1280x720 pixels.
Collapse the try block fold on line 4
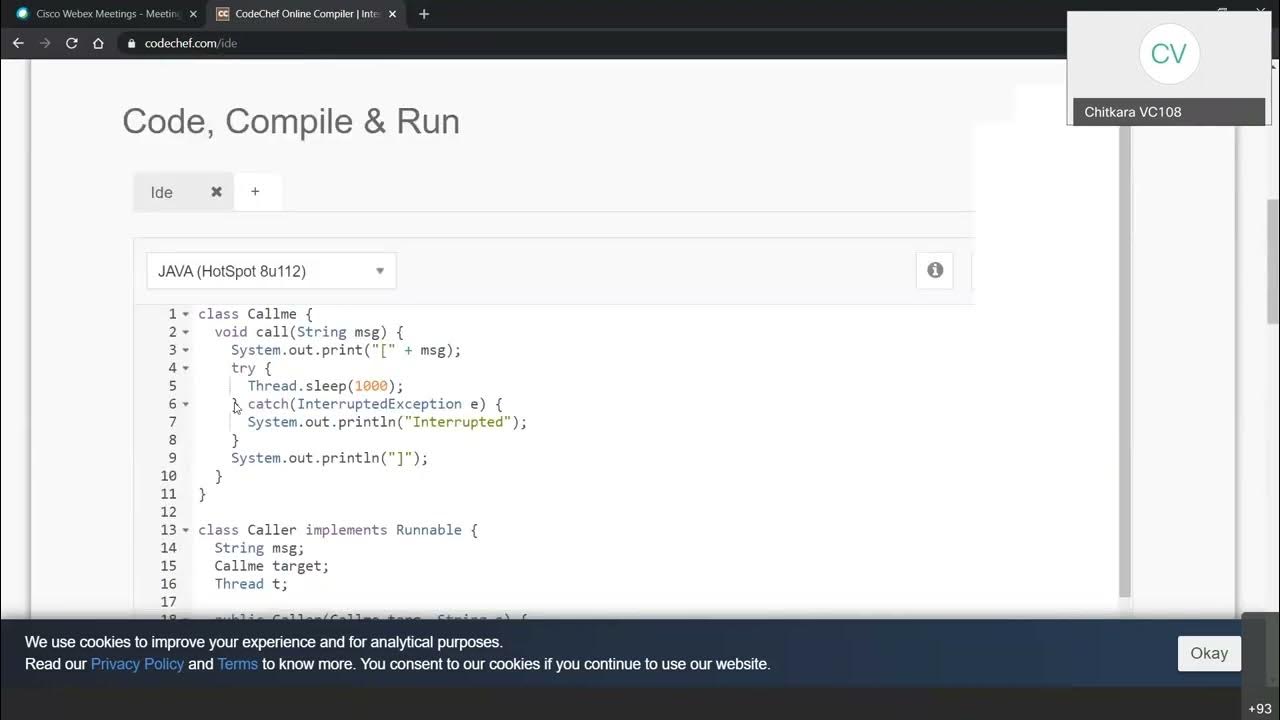[186, 368]
